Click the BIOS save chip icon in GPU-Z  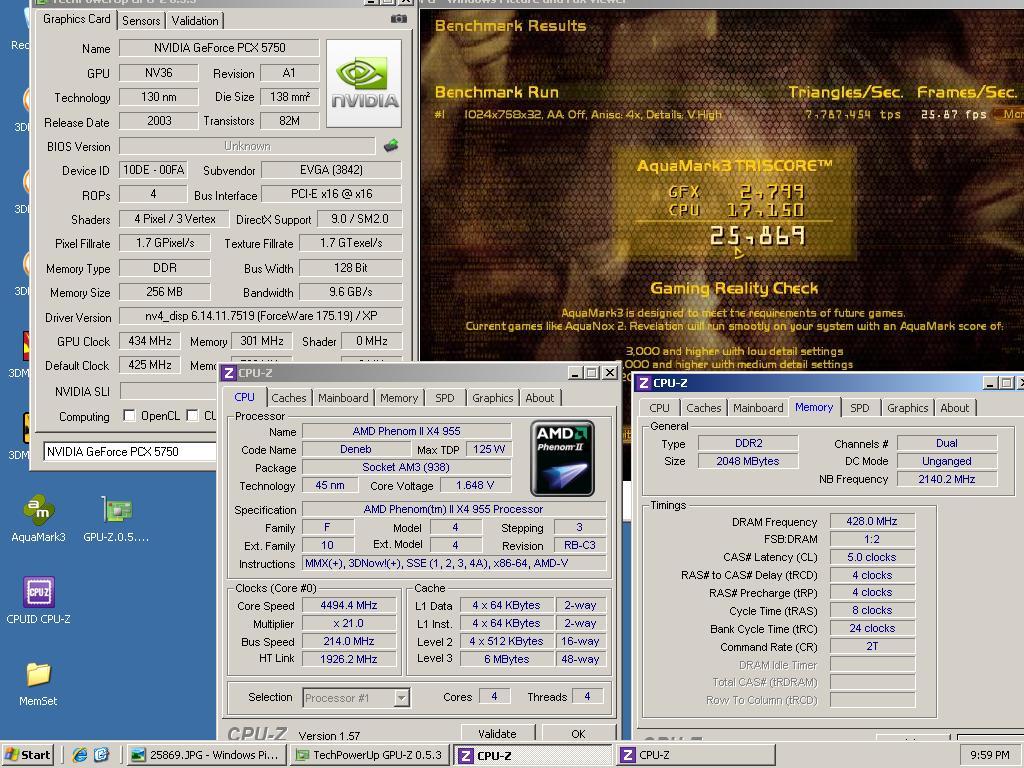(391, 146)
